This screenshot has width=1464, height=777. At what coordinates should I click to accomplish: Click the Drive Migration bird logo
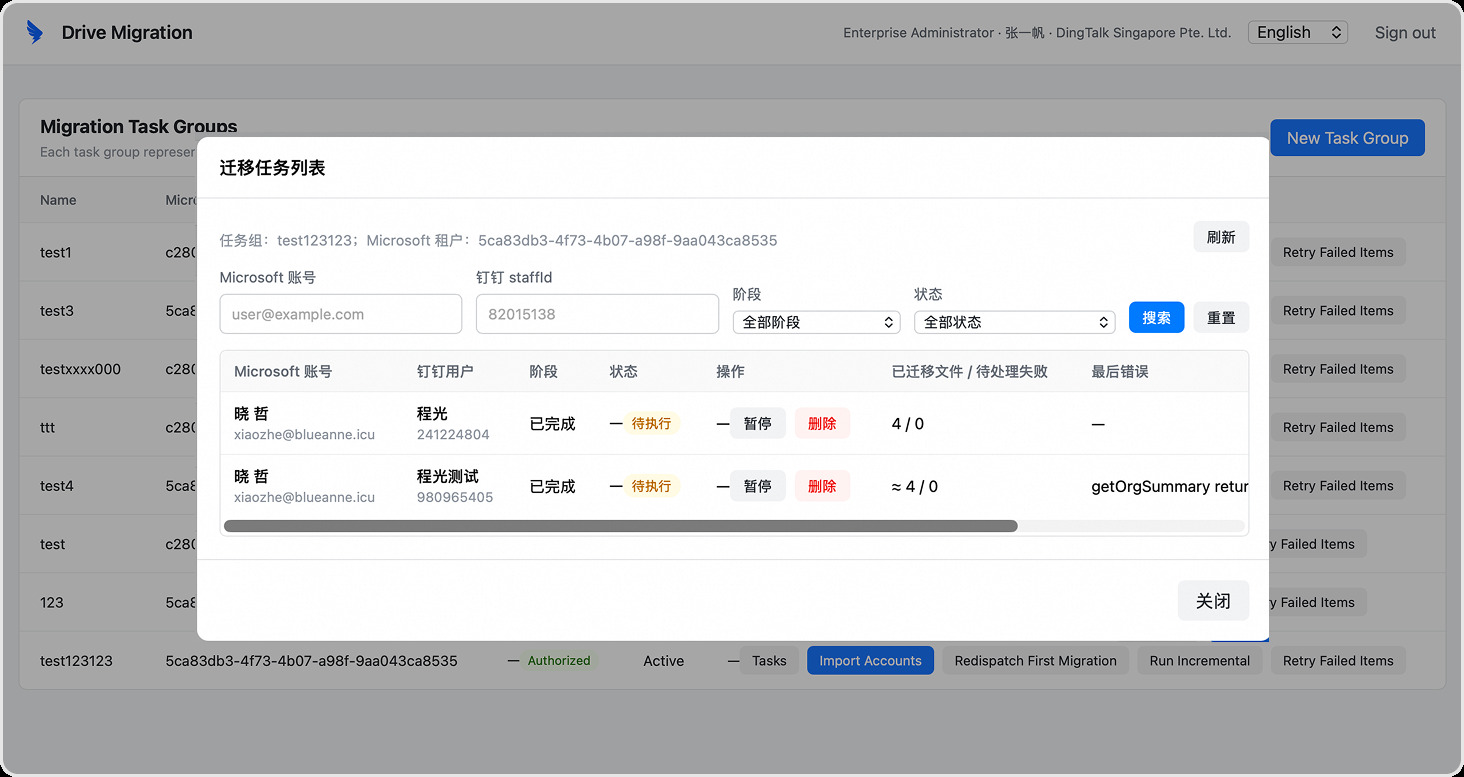35,32
